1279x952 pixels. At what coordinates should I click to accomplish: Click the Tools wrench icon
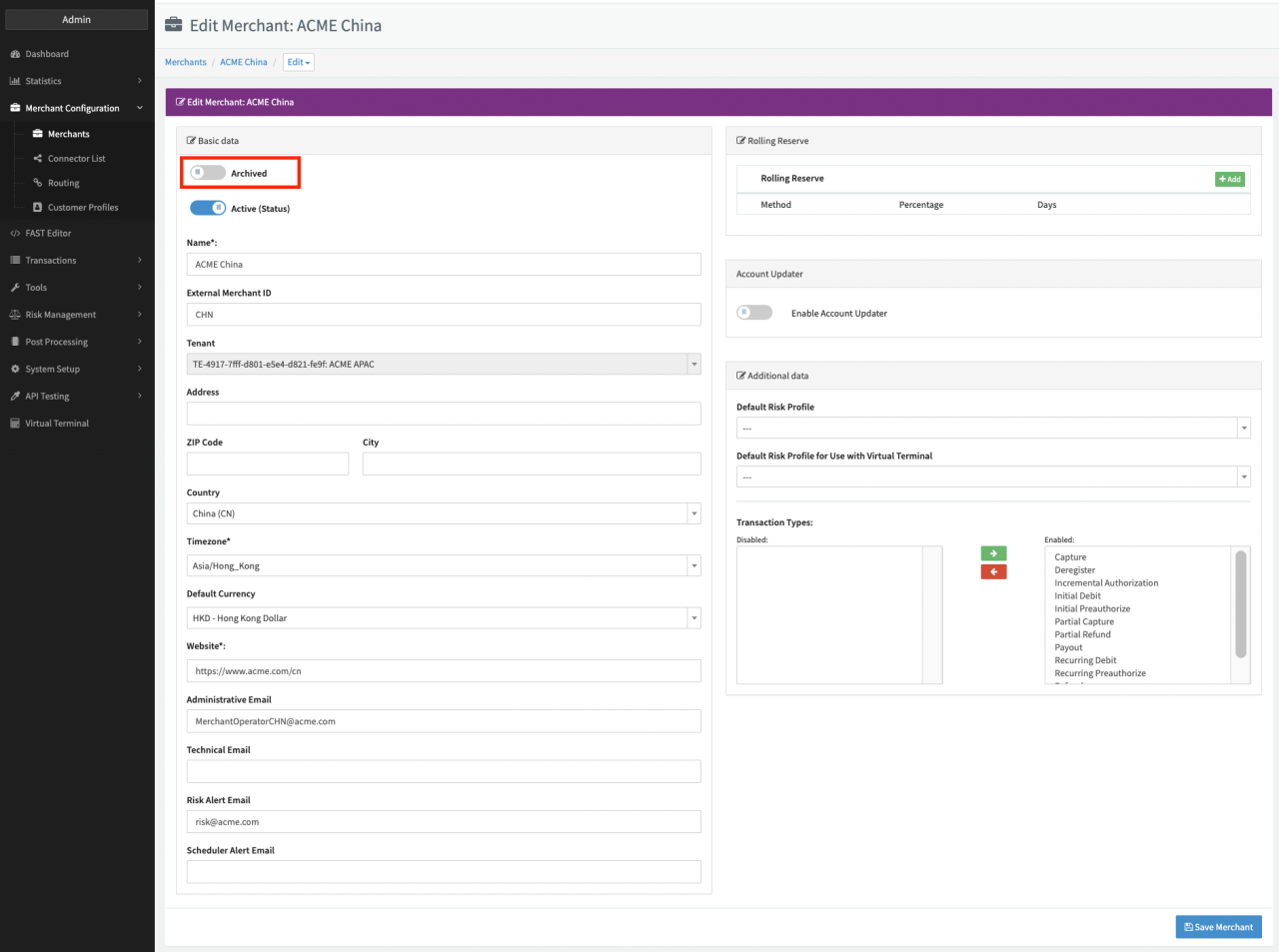click(x=15, y=288)
